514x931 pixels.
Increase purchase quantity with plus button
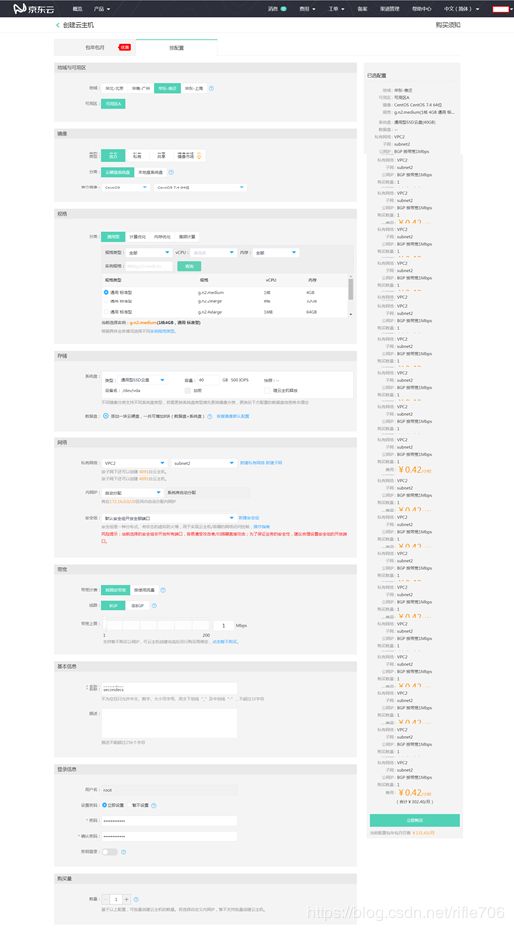point(126,900)
